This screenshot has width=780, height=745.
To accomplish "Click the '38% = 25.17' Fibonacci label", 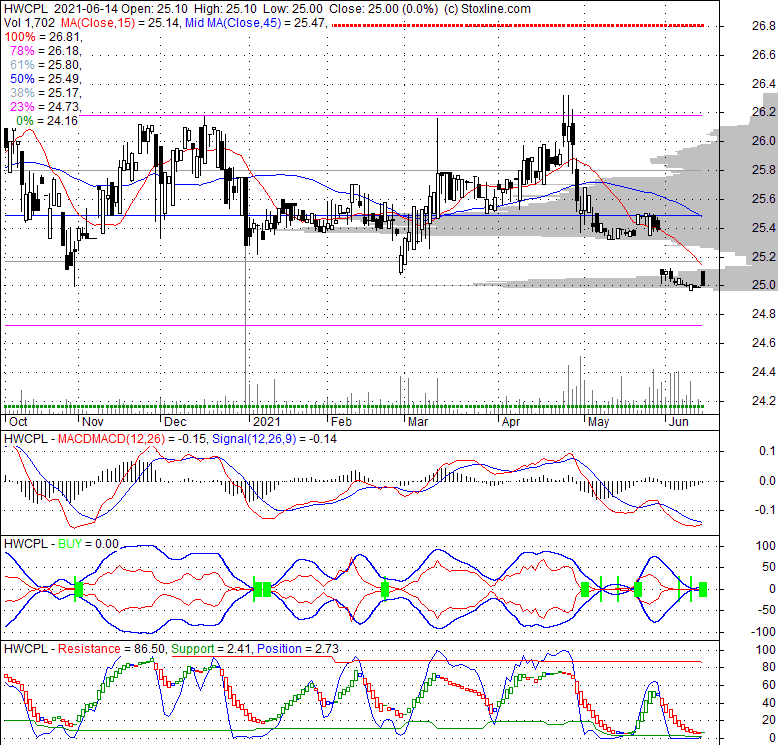I will (45, 93).
